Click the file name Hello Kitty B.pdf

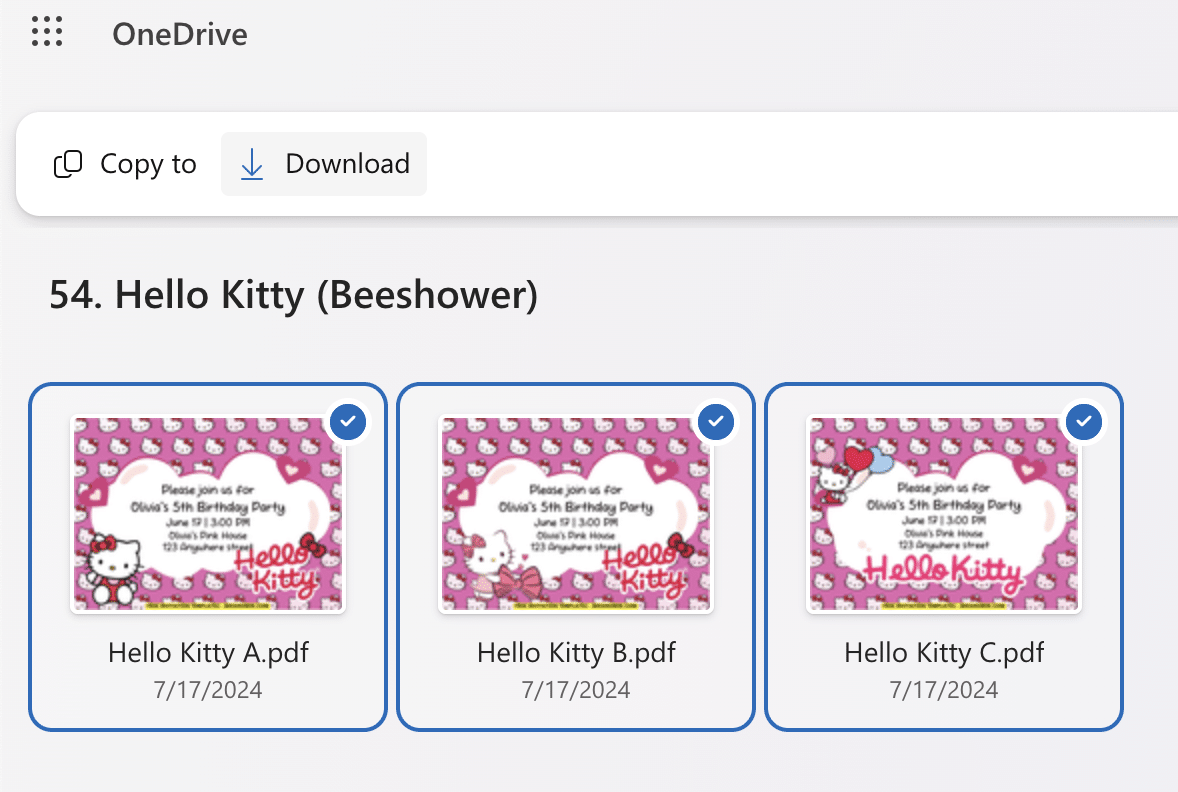pyautogui.click(x=576, y=654)
